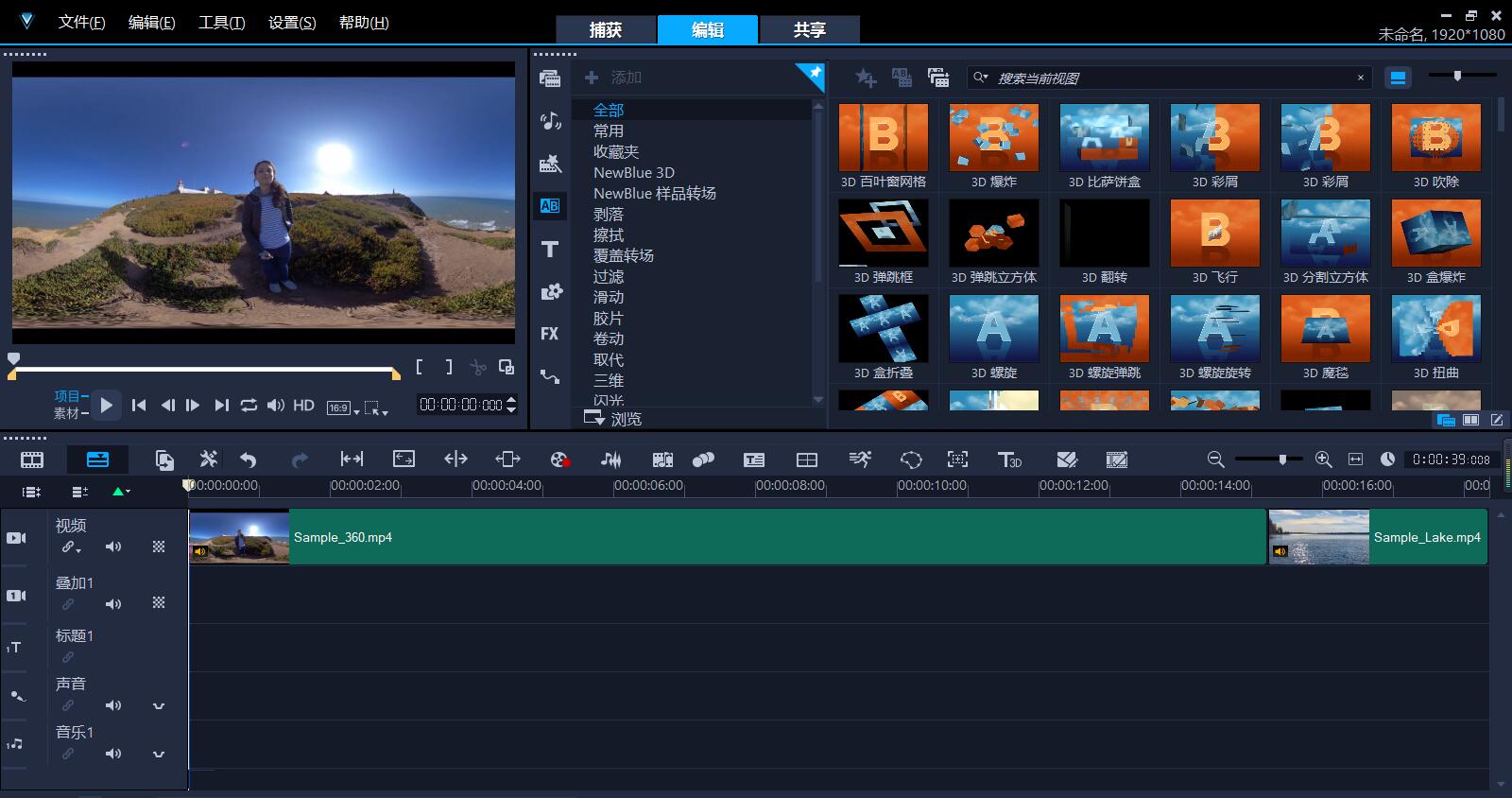The image size is (1512, 798).
Task: Play the project preview
Action: [x=105, y=406]
